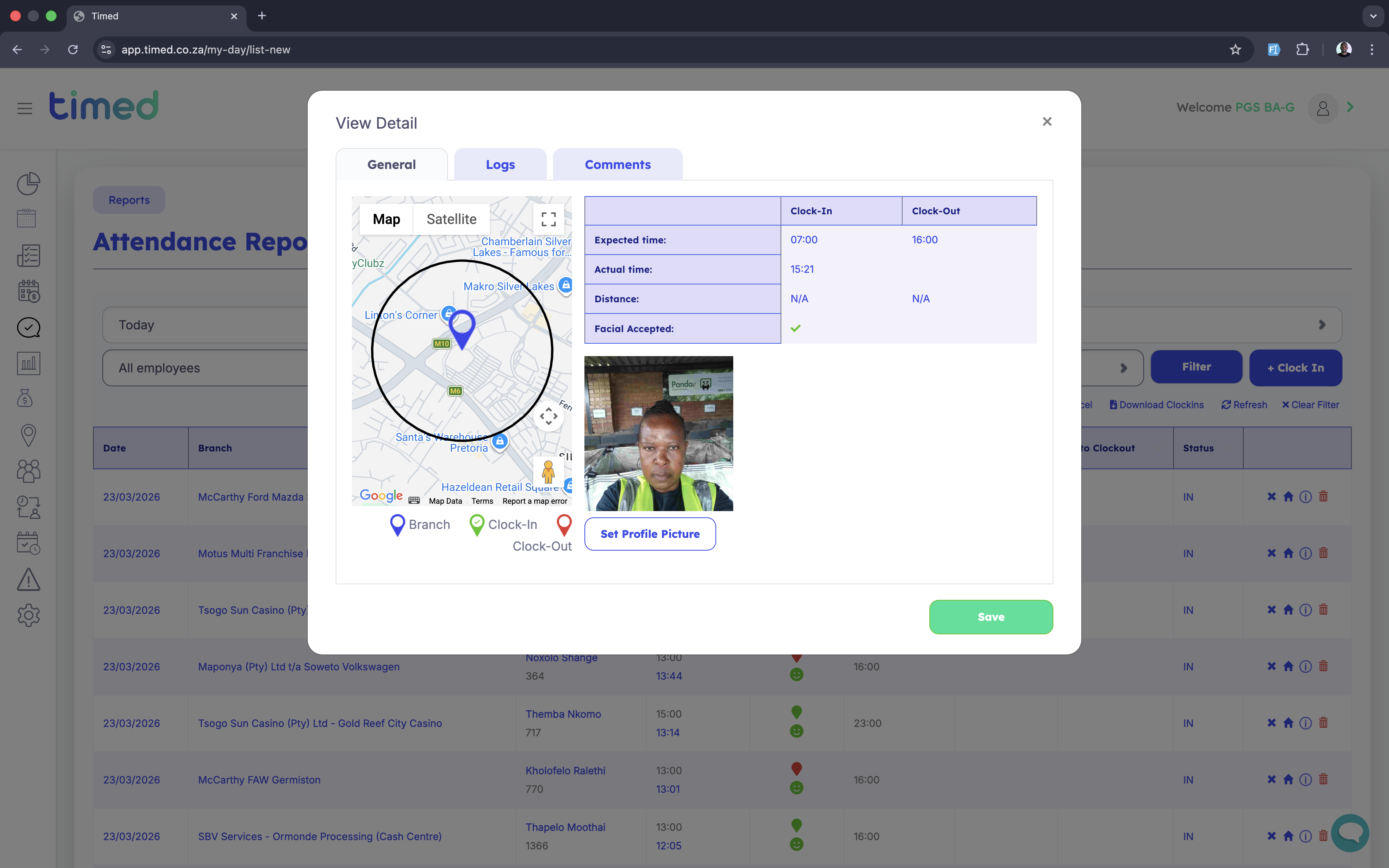Open info icon in Motus Multi Franchise row
The image size is (1389, 868).
[1305, 553]
